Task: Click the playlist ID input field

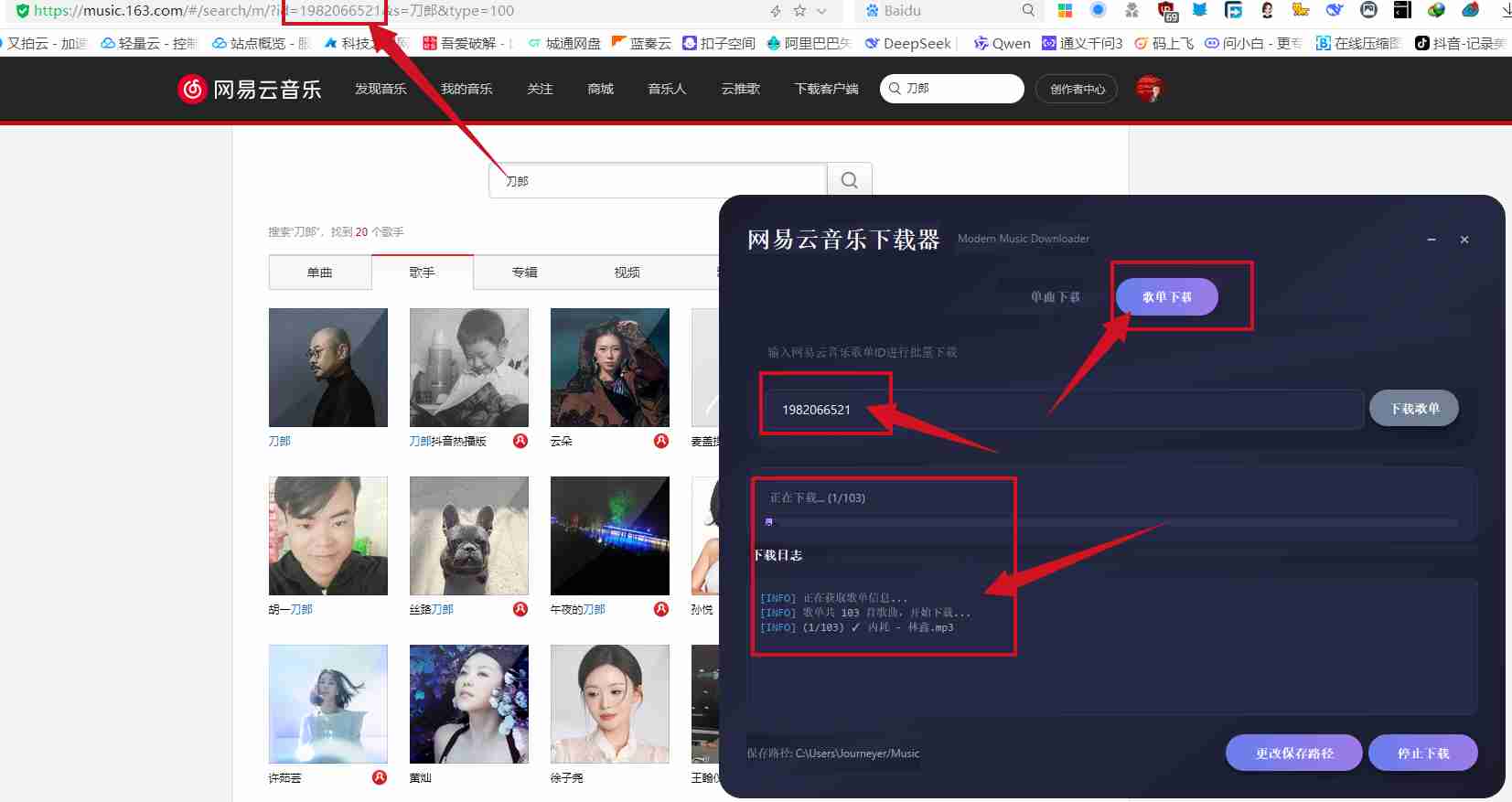Action: click(x=1061, y=410)
